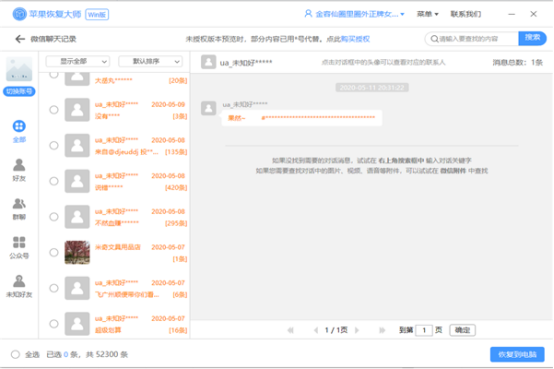The width and height of the screenshot is (554, 369).
Task: Open the 群聊 group chat icon
Action: point(19,203)
